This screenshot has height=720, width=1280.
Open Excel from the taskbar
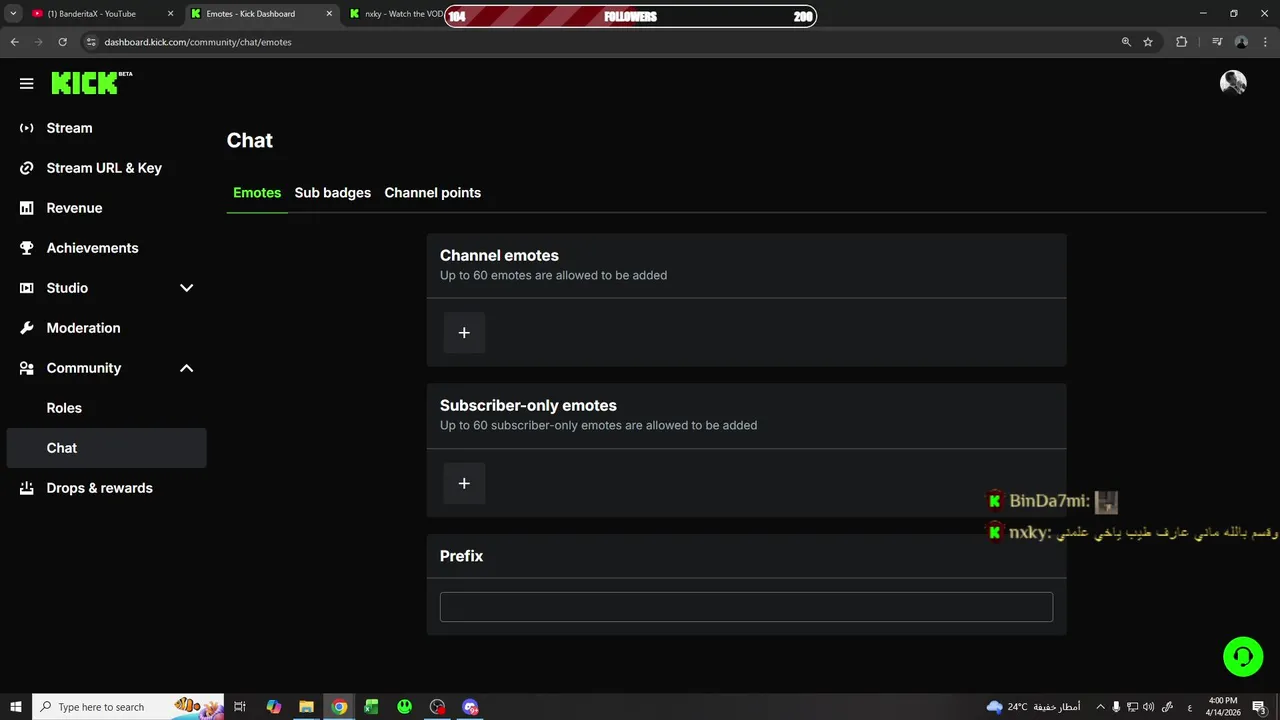(x=371, y=707)
